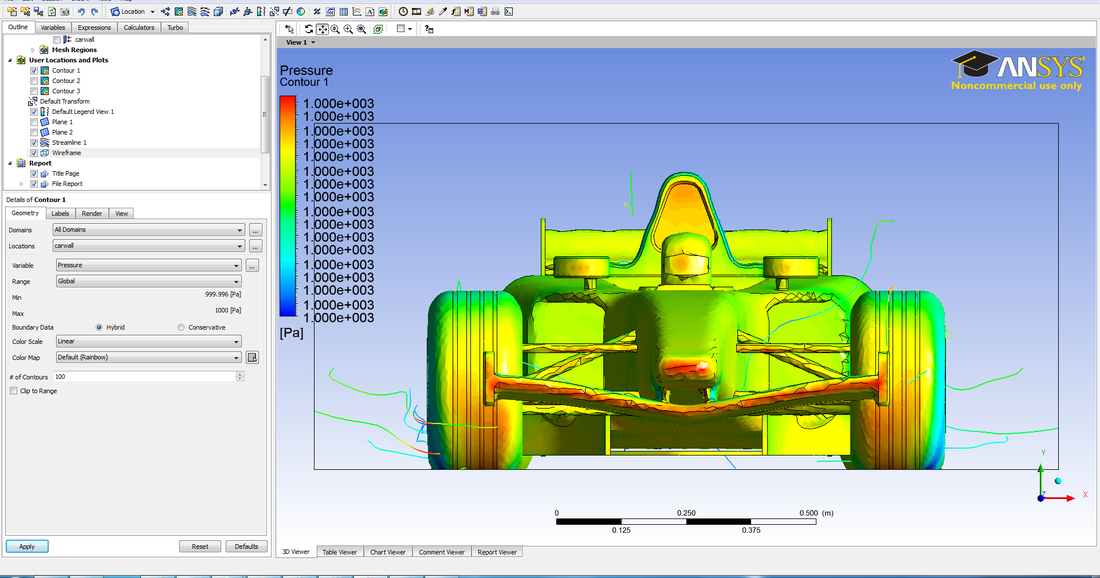Switch to the Variables tab

click(x=53, y=27)
